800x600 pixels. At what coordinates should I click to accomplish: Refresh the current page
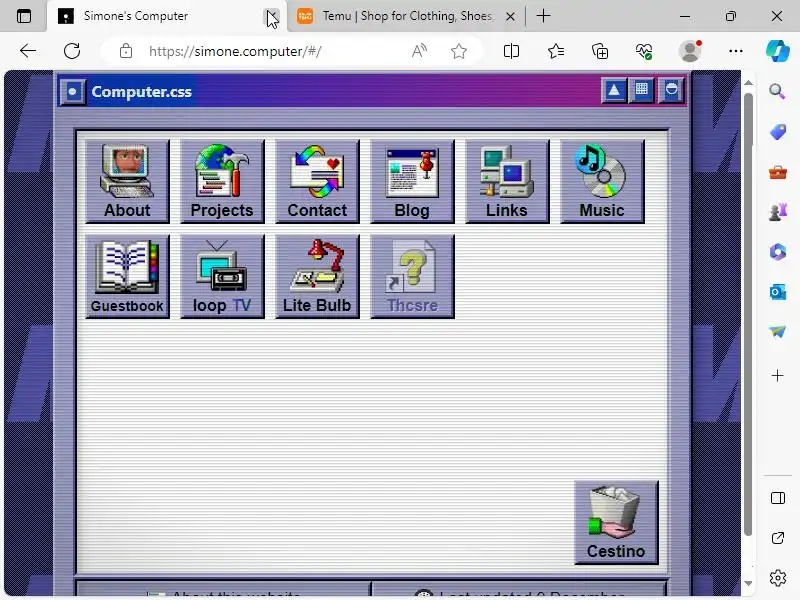(x=72, y=51)
